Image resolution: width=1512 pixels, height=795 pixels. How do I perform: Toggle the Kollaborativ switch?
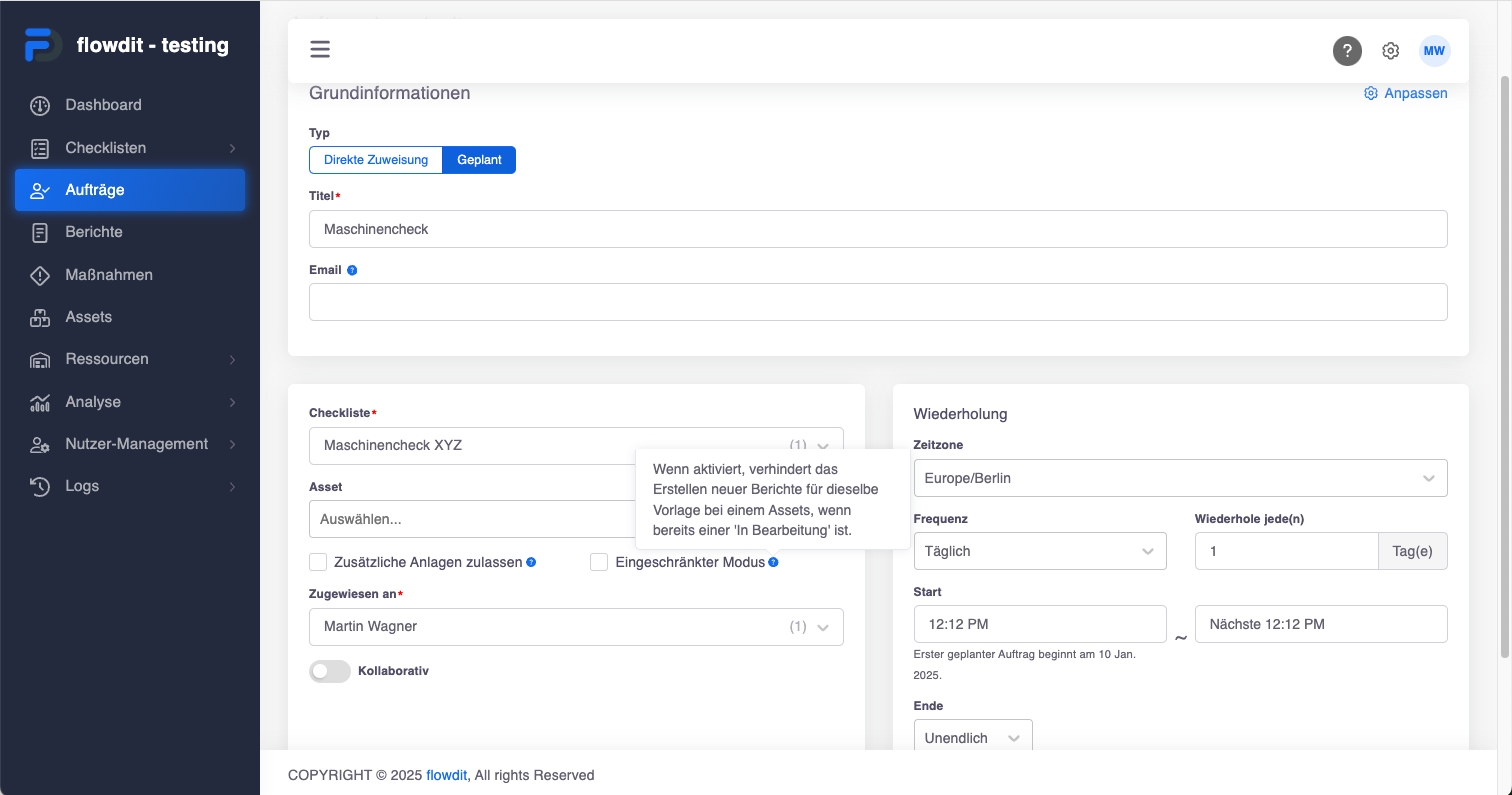pyautogui.click(x=330, y=672)
